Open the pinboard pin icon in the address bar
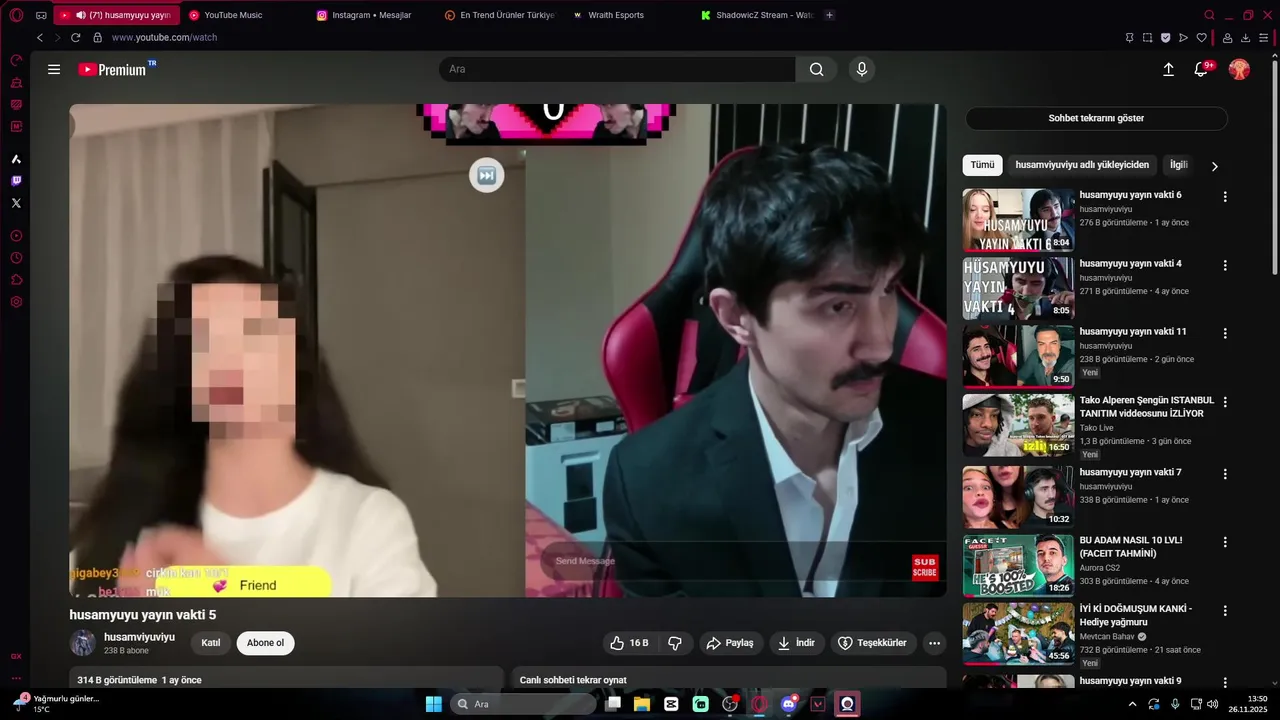Screen dimensions: 1280x720 tap(1130, 38)
